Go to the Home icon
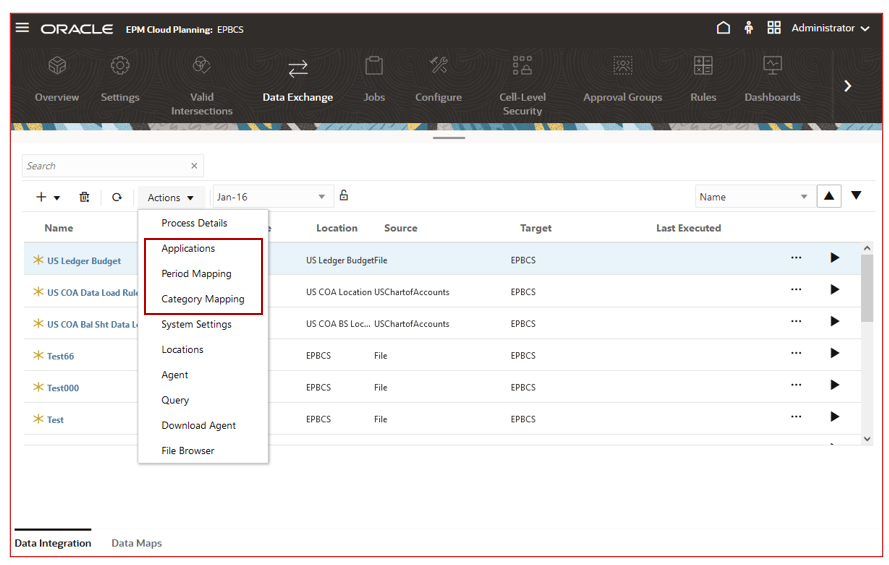889x565 pixels. coord(723,28)
